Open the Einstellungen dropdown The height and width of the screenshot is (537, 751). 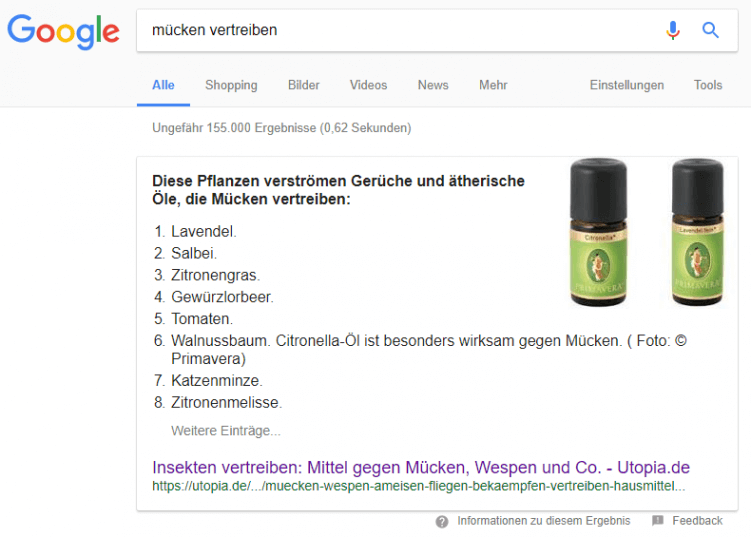pyautogui.click(x=626, y=85)
